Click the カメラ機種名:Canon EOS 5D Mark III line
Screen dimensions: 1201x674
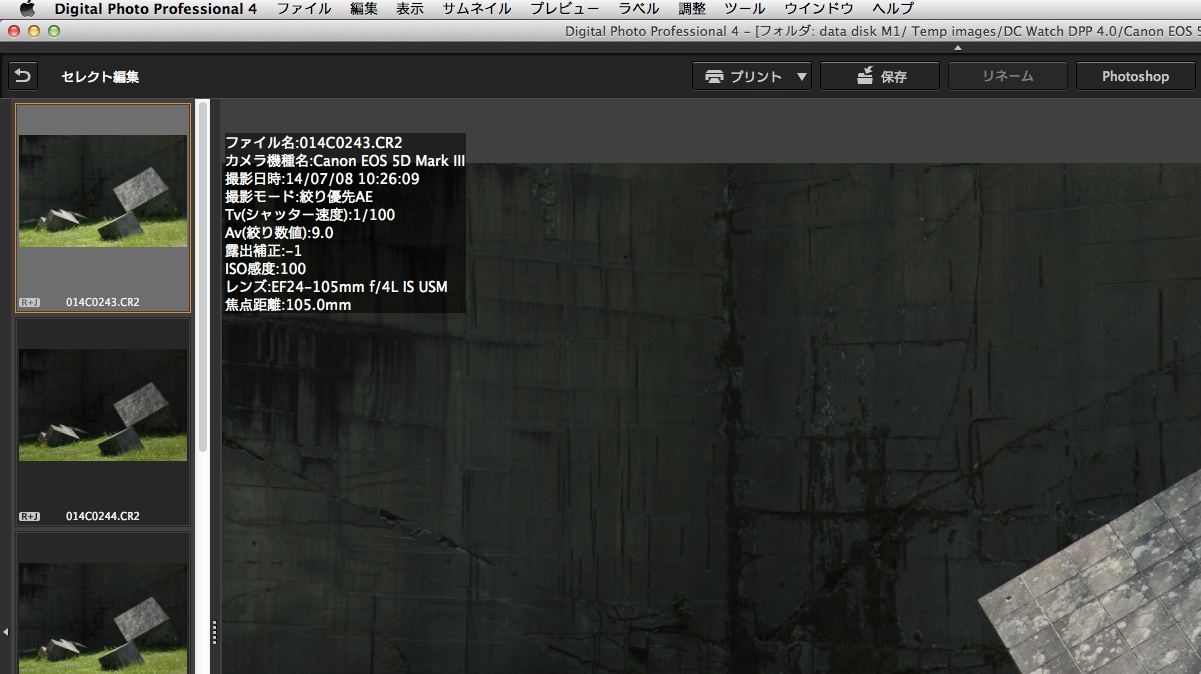pyautogui.click(x=345, y=161)
